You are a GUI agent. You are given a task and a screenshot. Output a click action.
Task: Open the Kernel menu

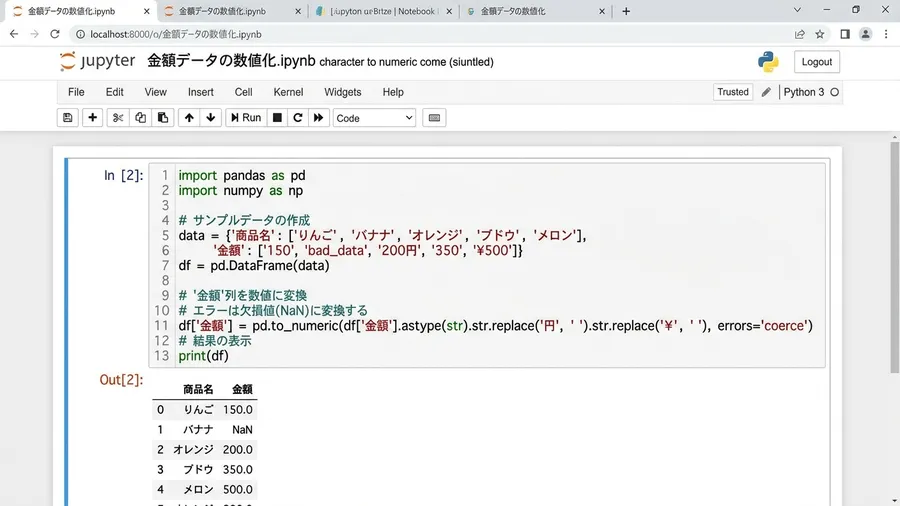coord(288,92)
